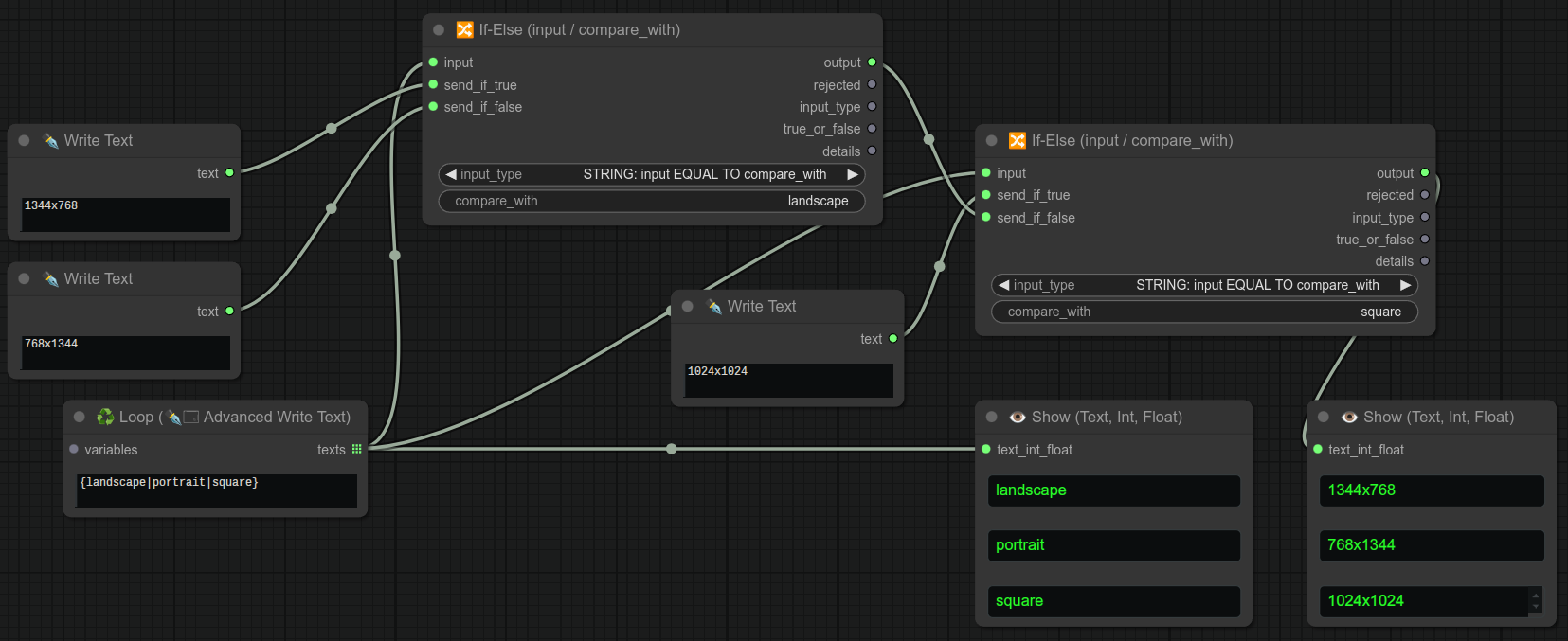Screen dimensions: 1568x641
Task: Click the true_or_false output port on the landscape If-Else node
Action: click(872, 129)
